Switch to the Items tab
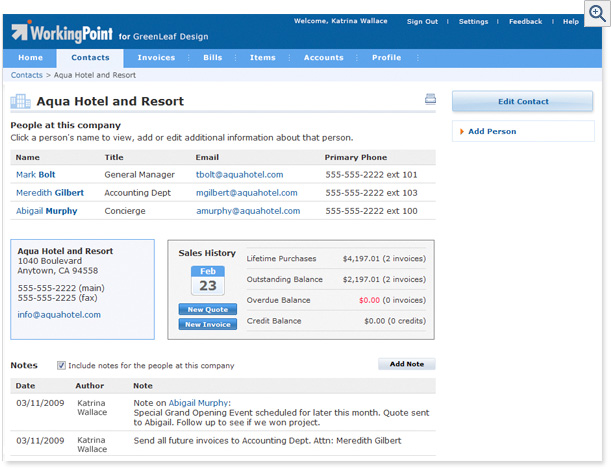This screenshot has height=469, width=611. pos(263,58)
